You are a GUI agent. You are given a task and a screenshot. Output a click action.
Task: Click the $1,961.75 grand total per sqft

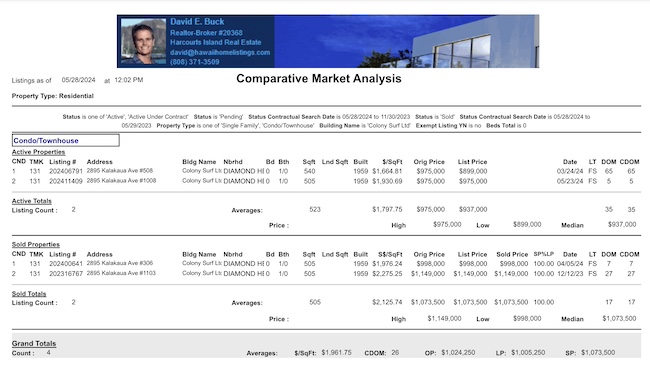tap(336, 352)
